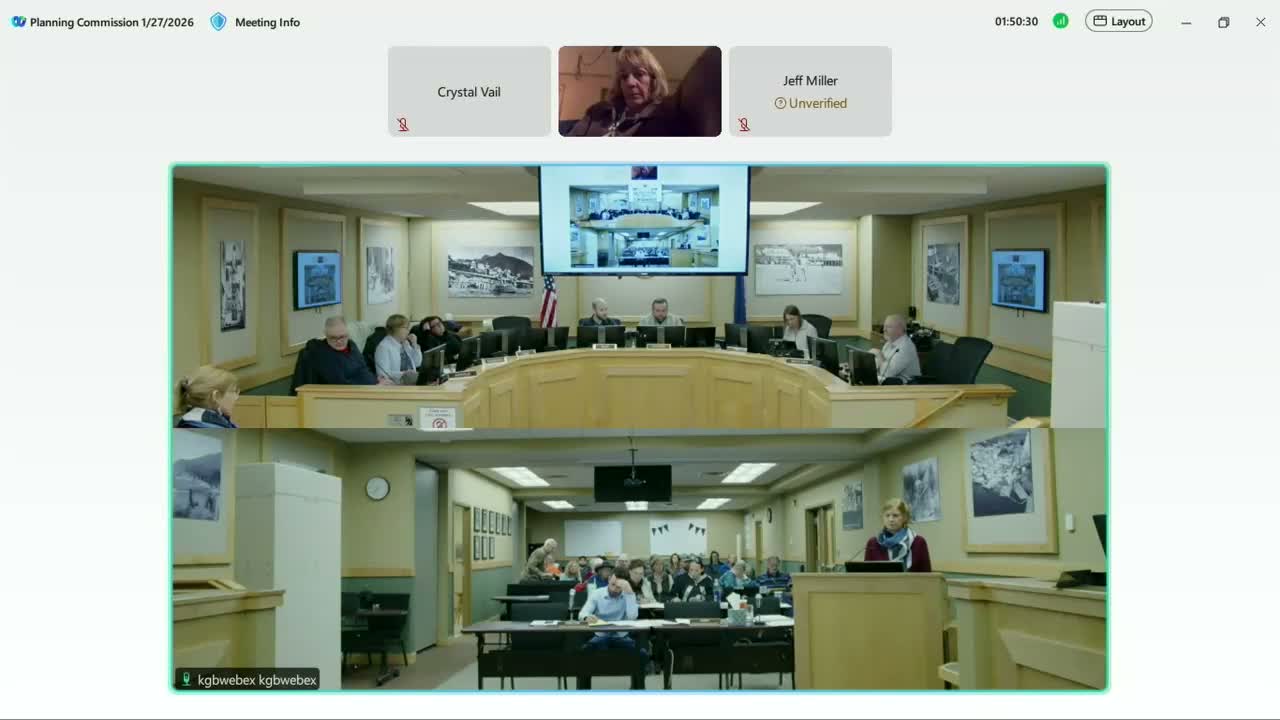Minimize the Webex meeting window
1280x720 pixels.
click(x=1186, y=22)
